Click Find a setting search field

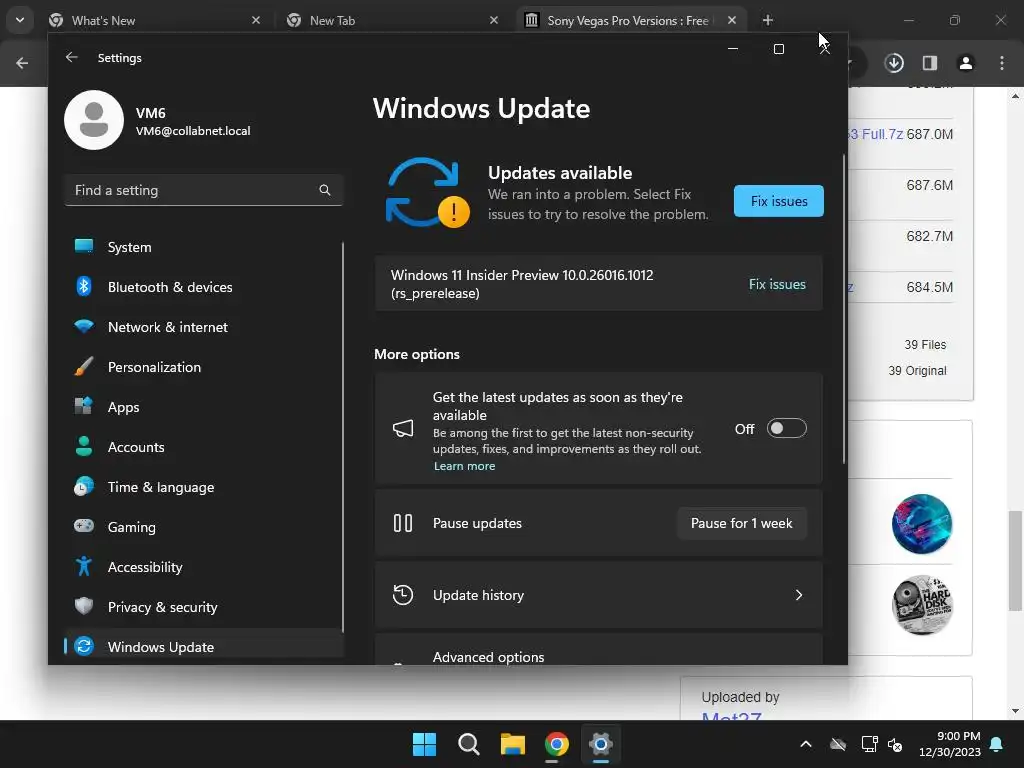204,190
